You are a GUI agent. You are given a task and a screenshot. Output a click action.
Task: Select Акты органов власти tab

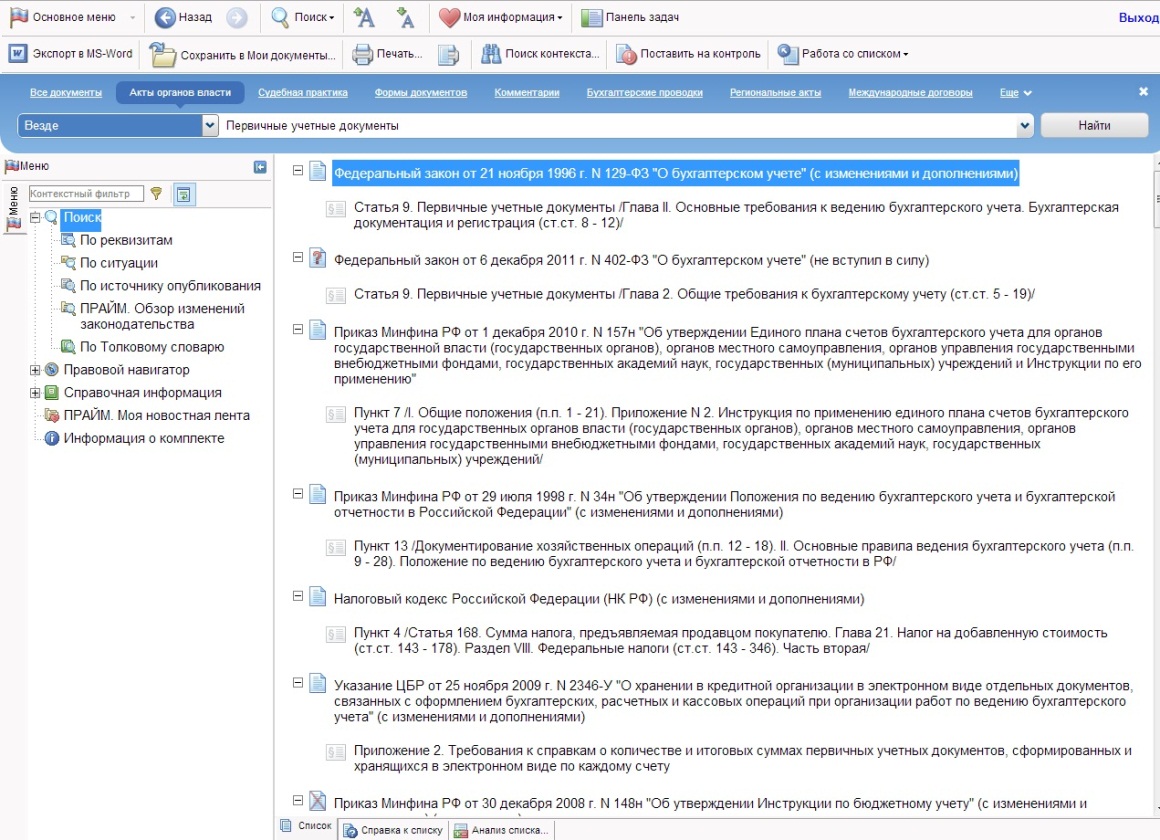point(180,93)
